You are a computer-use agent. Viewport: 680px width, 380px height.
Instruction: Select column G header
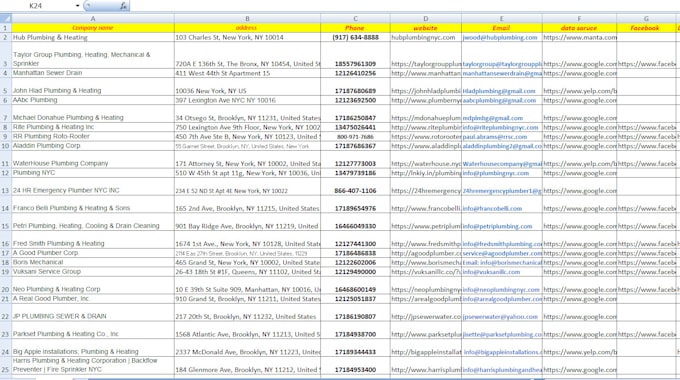pyautogui.click(x=646, y=19)
